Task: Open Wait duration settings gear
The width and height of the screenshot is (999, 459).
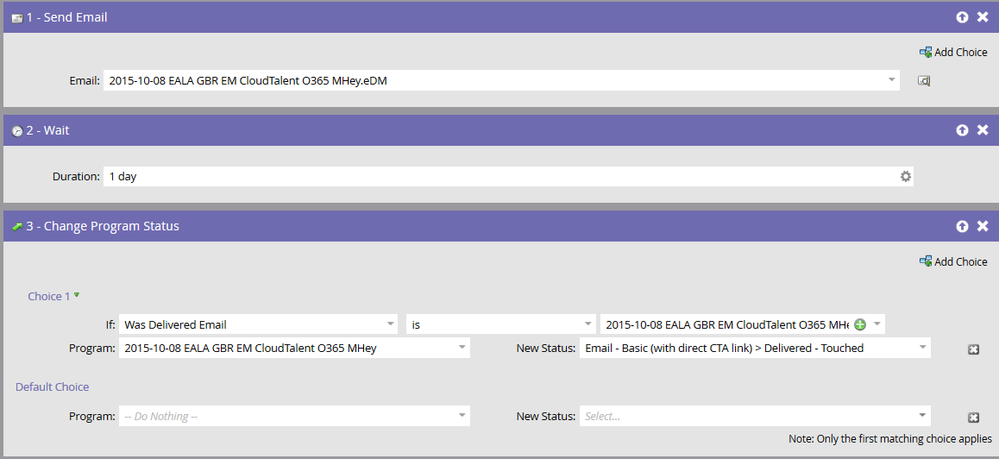Action: 905,176
